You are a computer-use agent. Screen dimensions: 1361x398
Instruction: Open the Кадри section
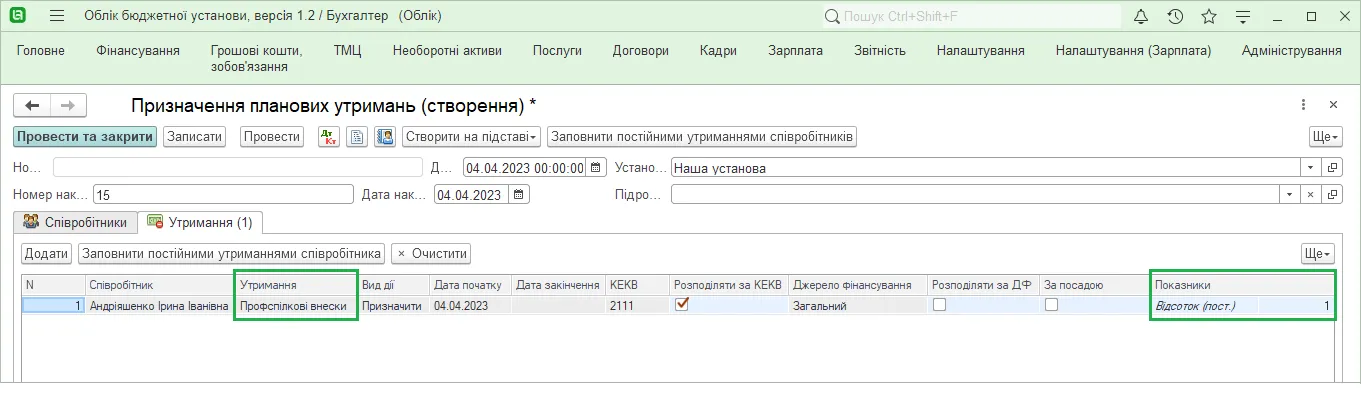pyautogui.click(x=718, y=51)
